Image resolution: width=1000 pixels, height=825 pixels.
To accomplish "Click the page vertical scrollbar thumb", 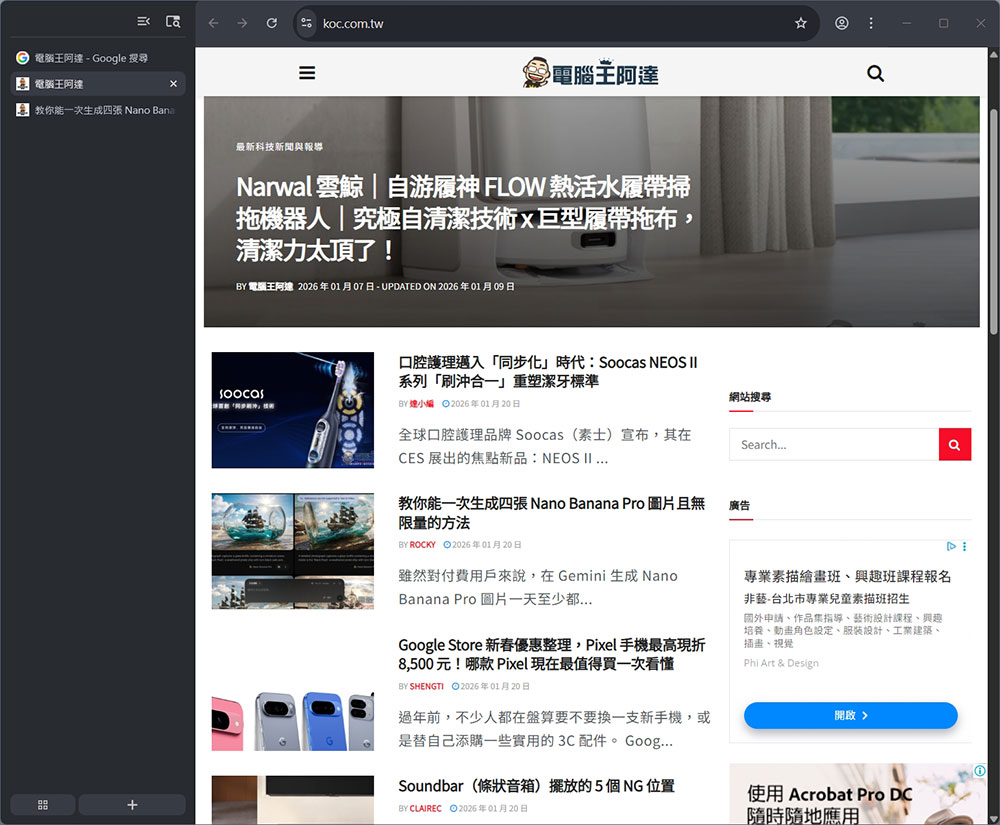I will 993,222.
